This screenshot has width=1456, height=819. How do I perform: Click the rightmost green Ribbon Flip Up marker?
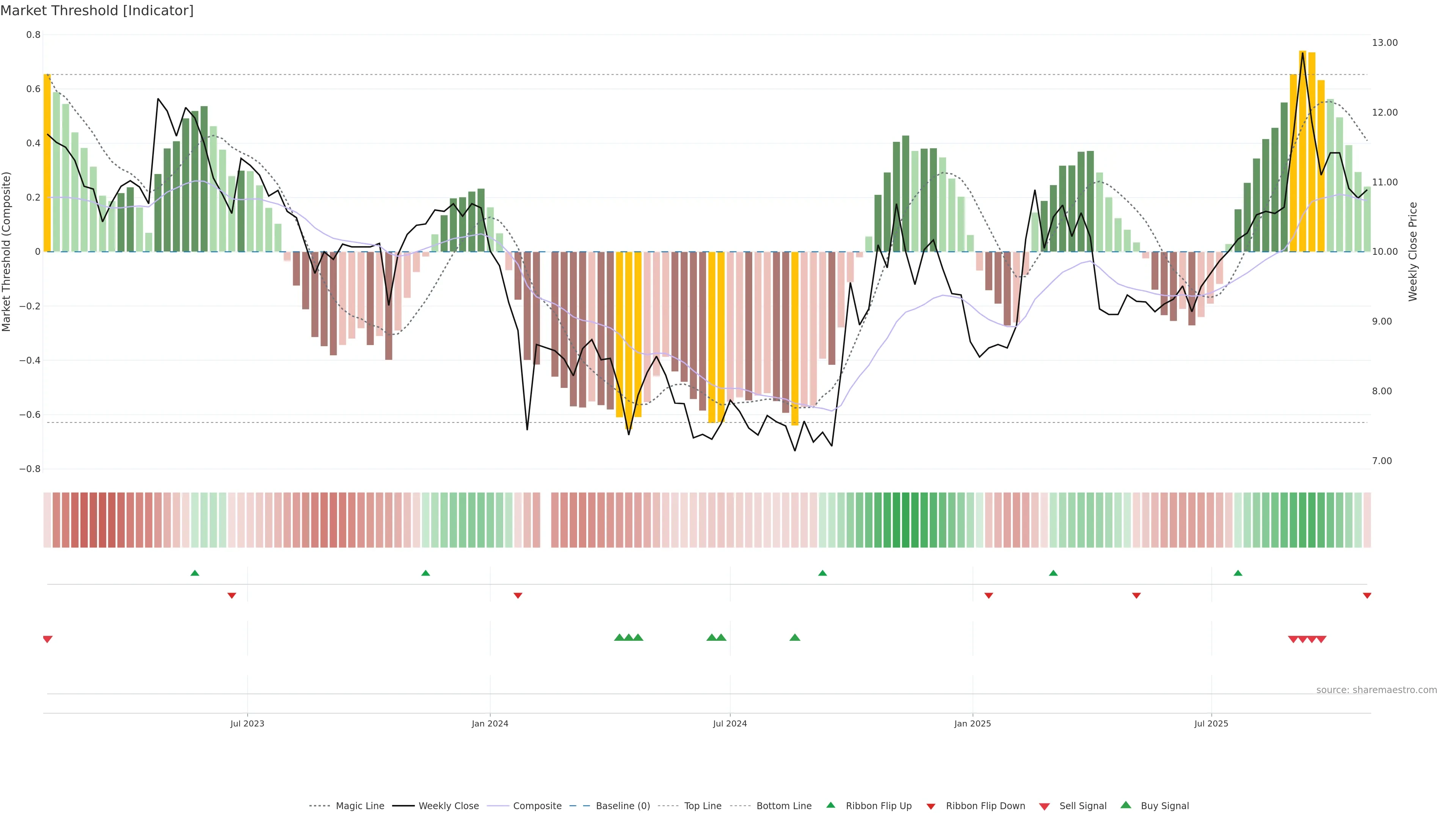click(x=1238, y=573)
